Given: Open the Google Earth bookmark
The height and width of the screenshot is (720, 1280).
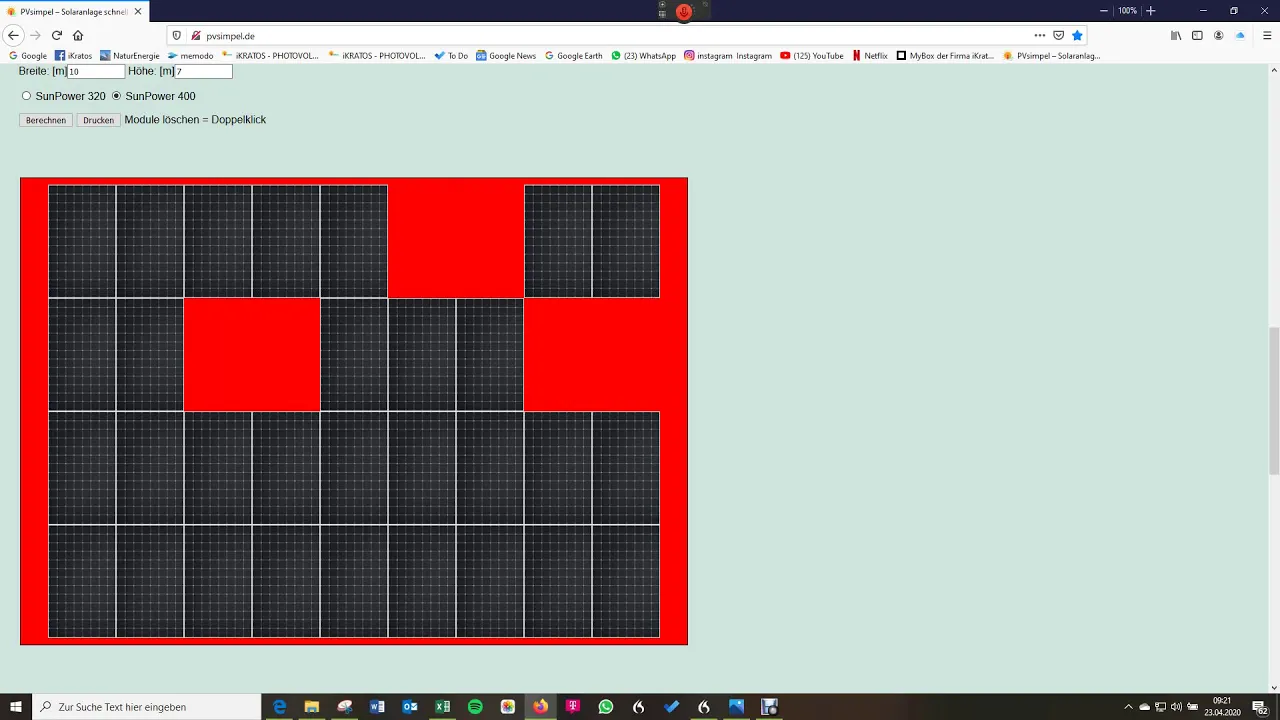Looking at the screenshot, I should [x=573, y=56].
